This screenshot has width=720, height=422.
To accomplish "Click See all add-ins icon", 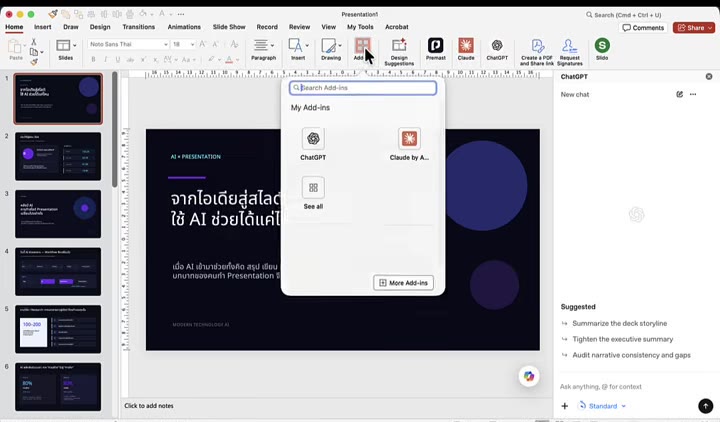I will pos(313,187).
